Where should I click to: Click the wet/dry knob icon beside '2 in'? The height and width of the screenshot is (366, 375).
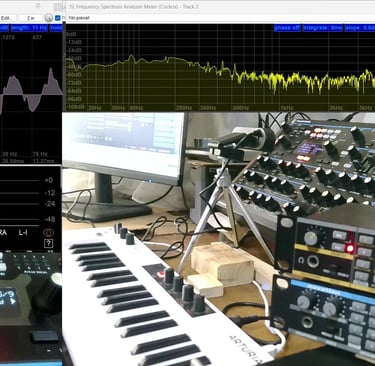point(49,18)
